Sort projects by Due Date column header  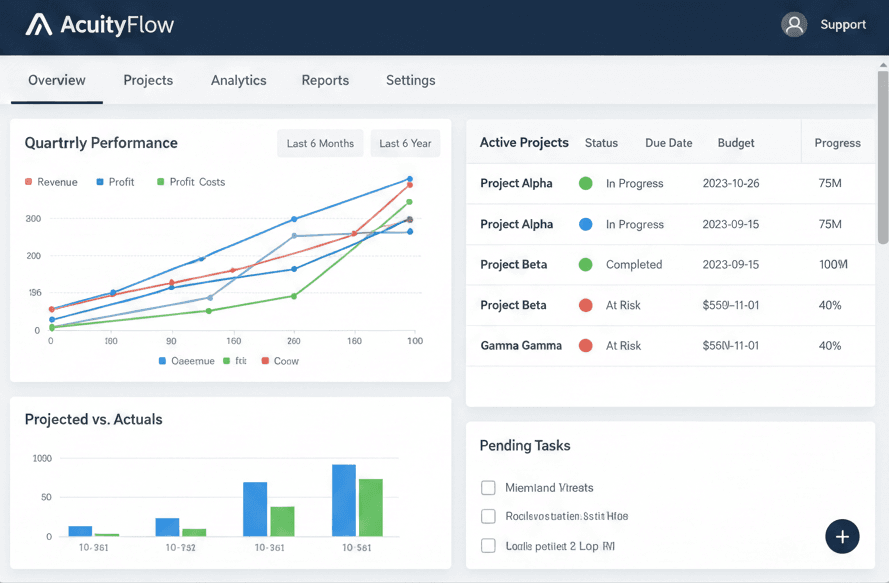[668, 143]
